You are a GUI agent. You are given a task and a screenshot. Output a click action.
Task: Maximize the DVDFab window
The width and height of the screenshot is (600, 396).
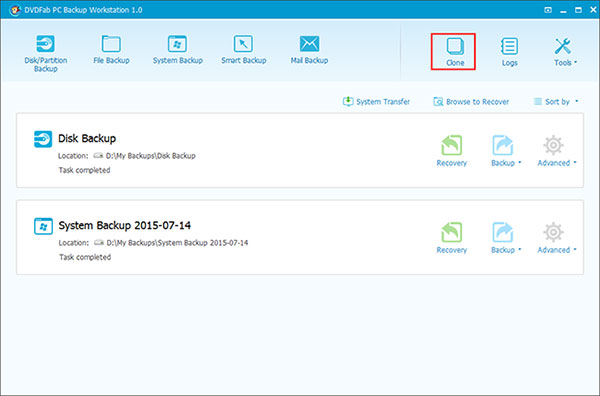pos(578,10)
